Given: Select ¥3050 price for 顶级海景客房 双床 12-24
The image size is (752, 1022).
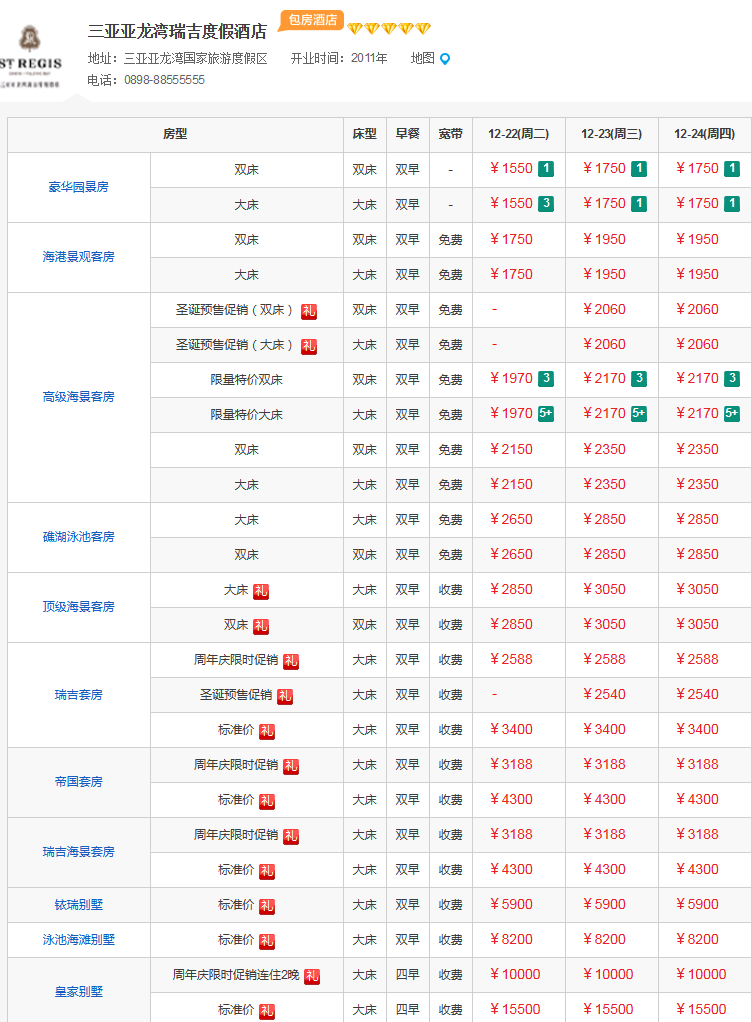Looking at the screenshot, I should click(697, 624).
